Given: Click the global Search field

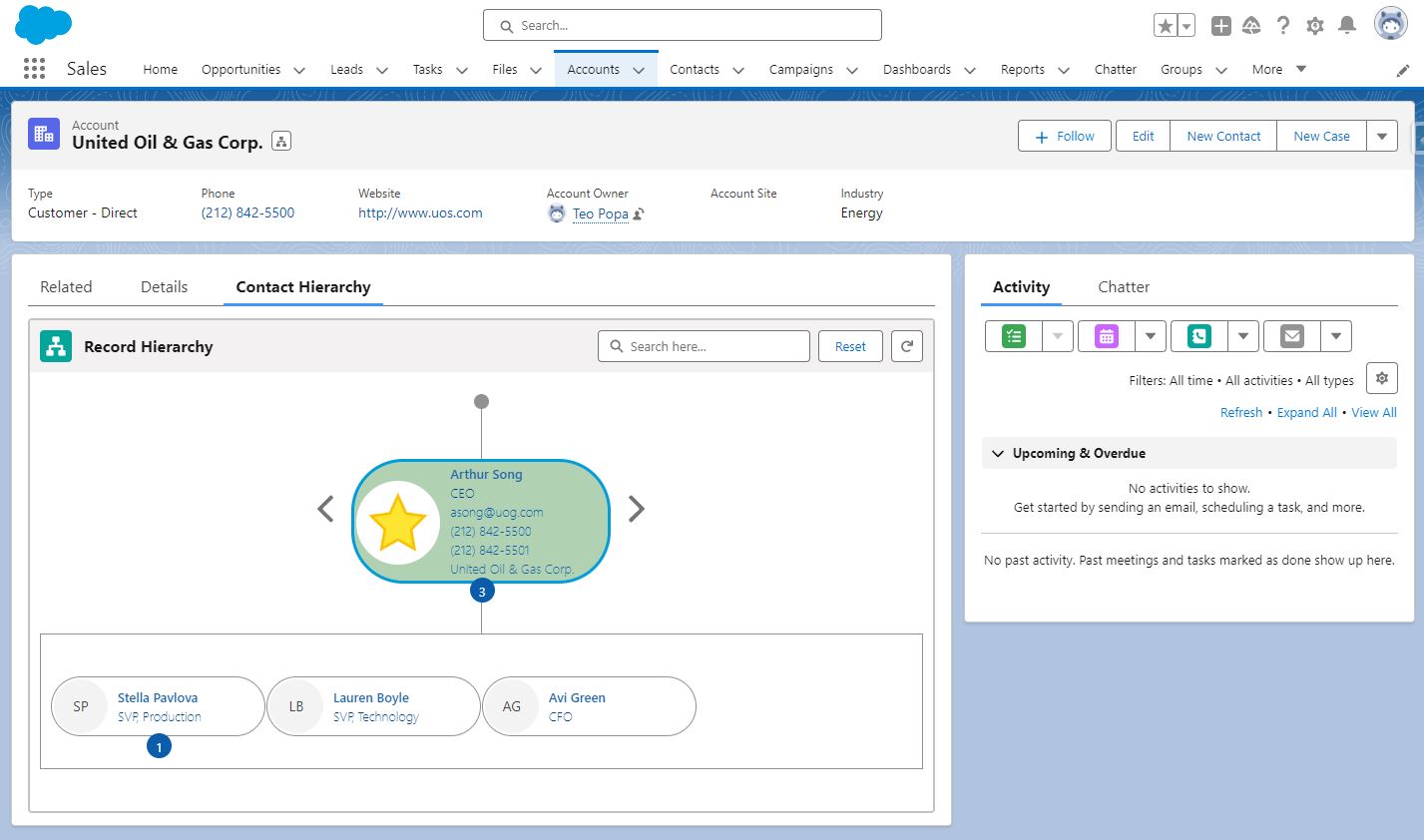Looking at the screenshot, I should (683, 25).
